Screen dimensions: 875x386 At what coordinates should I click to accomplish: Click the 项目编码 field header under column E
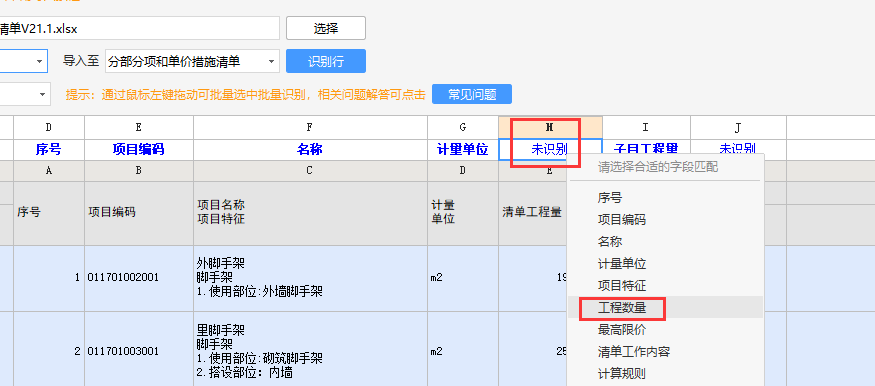(x=138, y=149)
